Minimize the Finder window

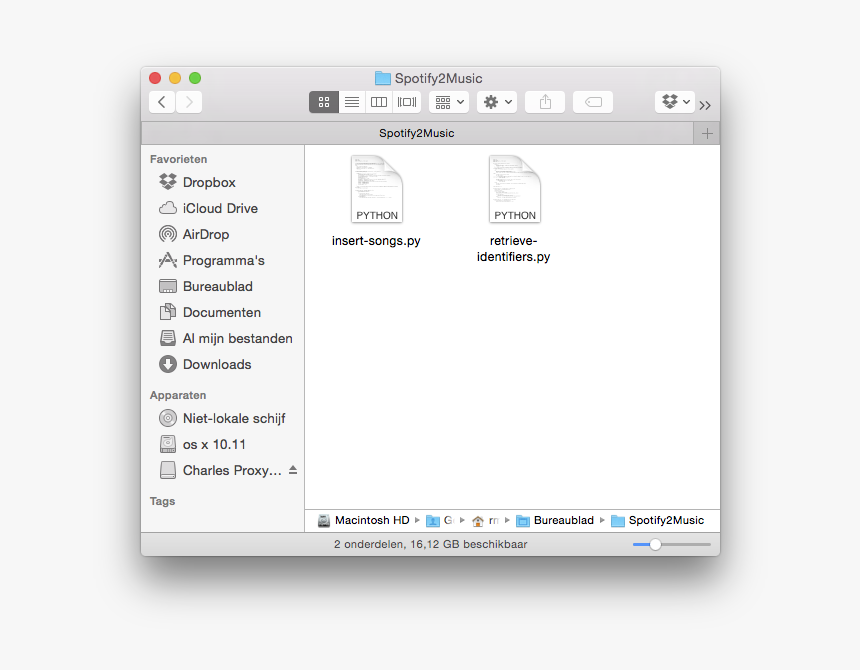click(x=175, y=78)
